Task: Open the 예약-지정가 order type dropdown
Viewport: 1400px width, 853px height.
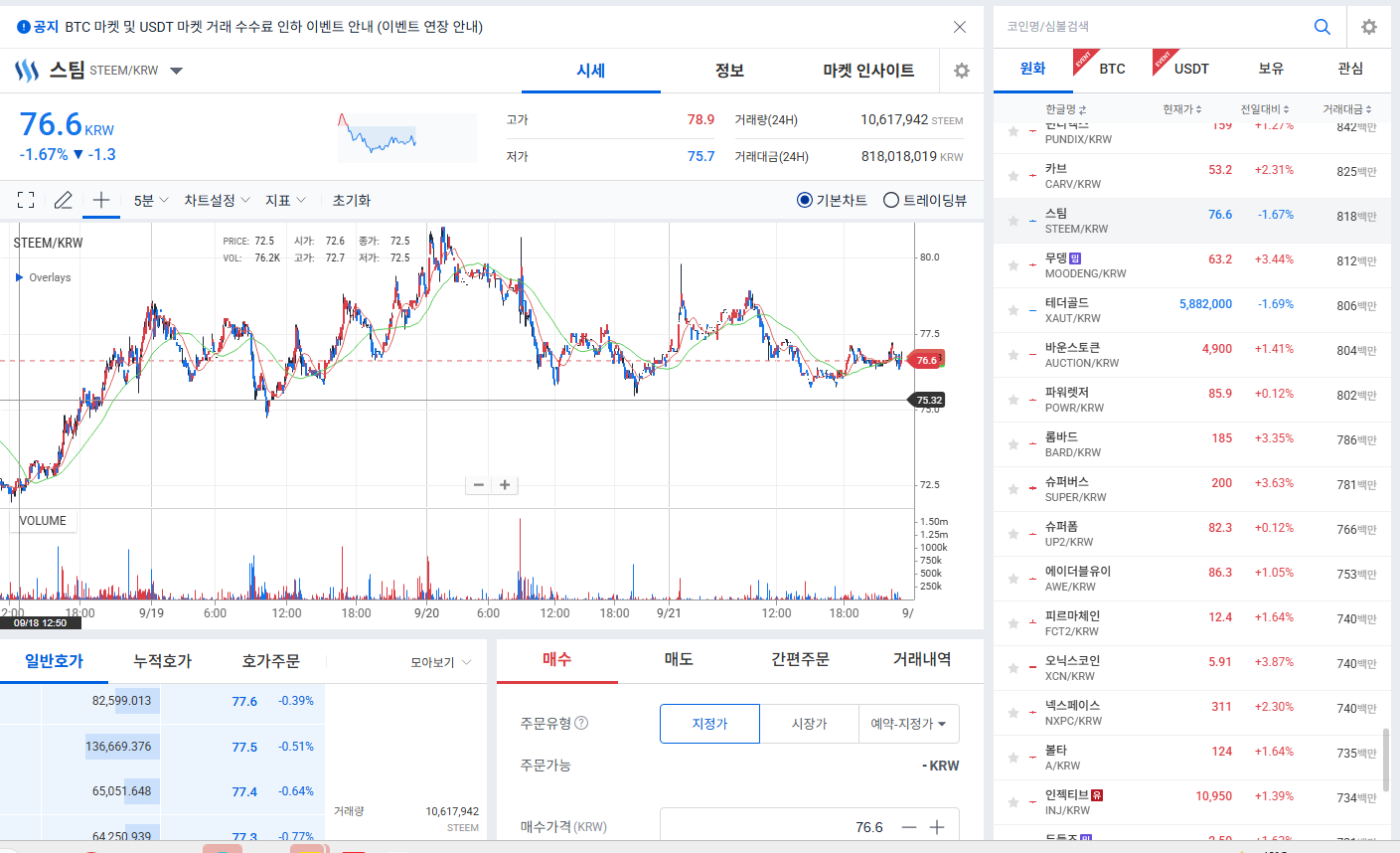Action: [909, 724]
